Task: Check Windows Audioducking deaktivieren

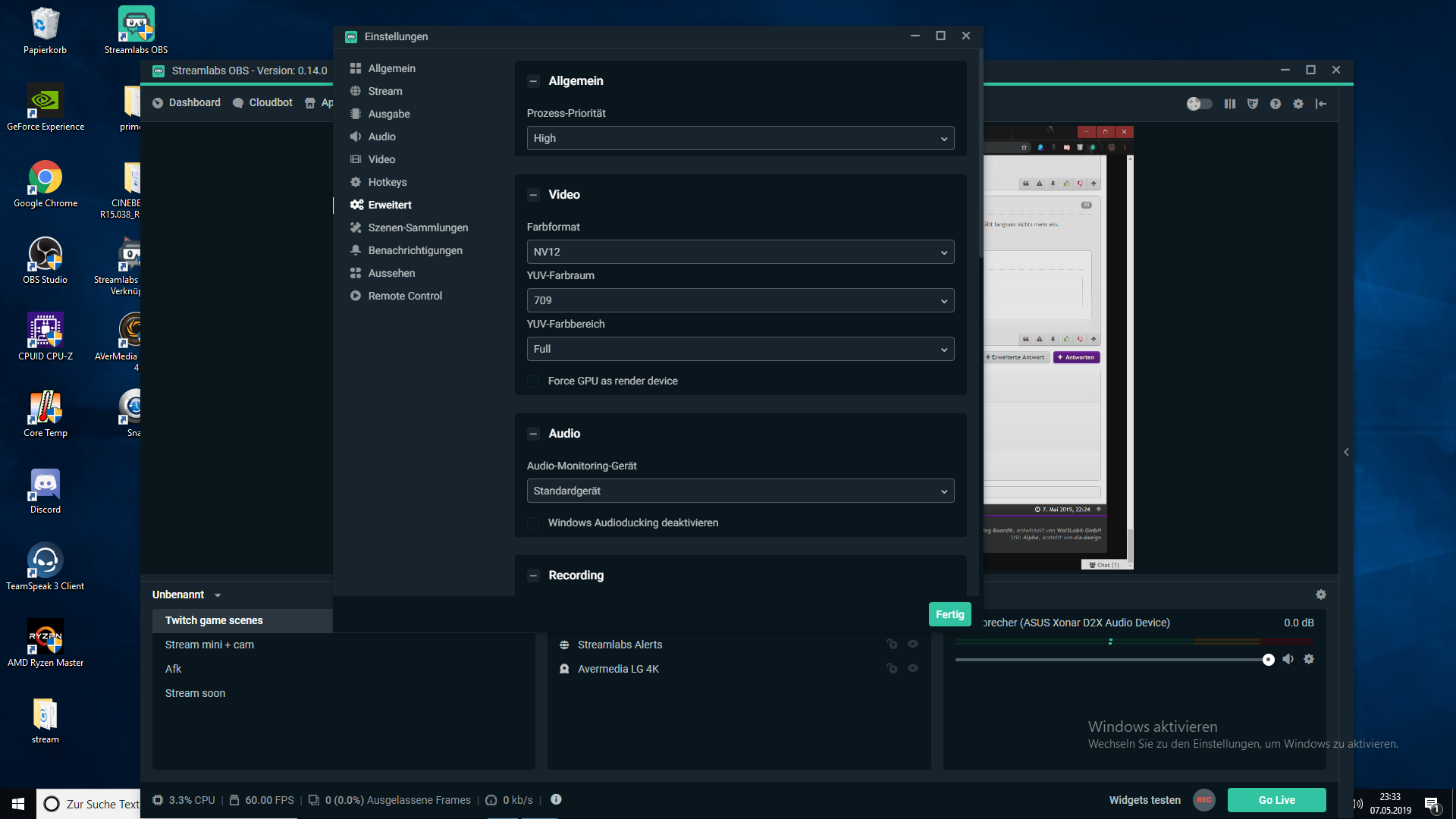Action: coord(533,522)
